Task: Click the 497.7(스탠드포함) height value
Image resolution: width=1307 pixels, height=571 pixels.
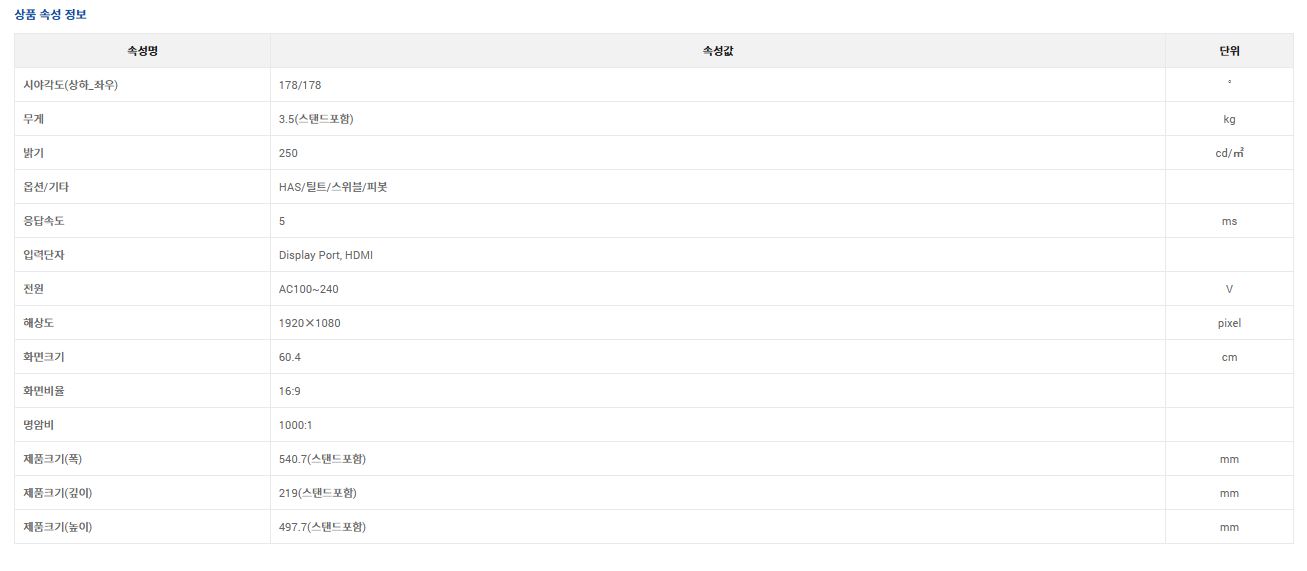Action: 322,527
